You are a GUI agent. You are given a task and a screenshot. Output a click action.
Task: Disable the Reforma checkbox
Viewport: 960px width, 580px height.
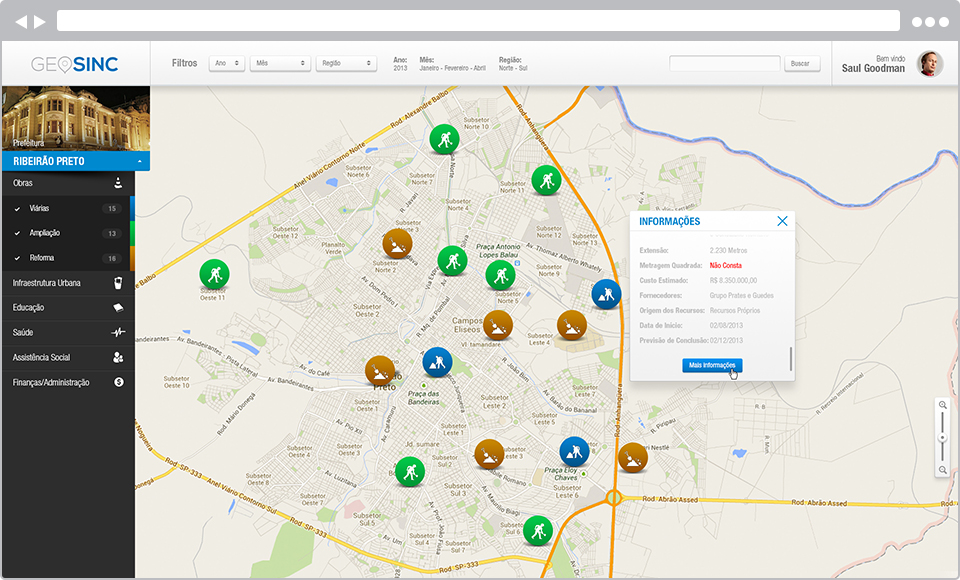[17, 258]
